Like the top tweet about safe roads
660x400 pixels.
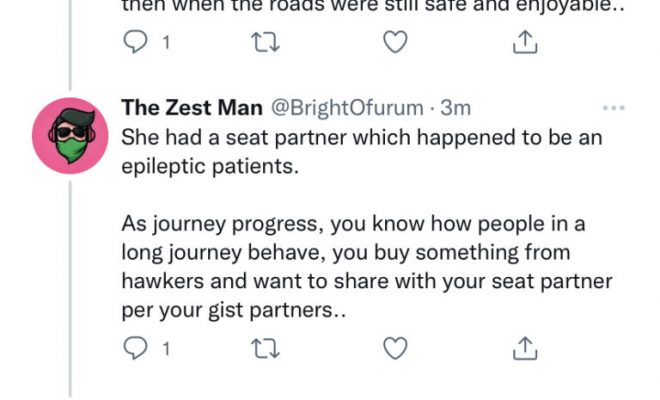[x=396, y=42]
